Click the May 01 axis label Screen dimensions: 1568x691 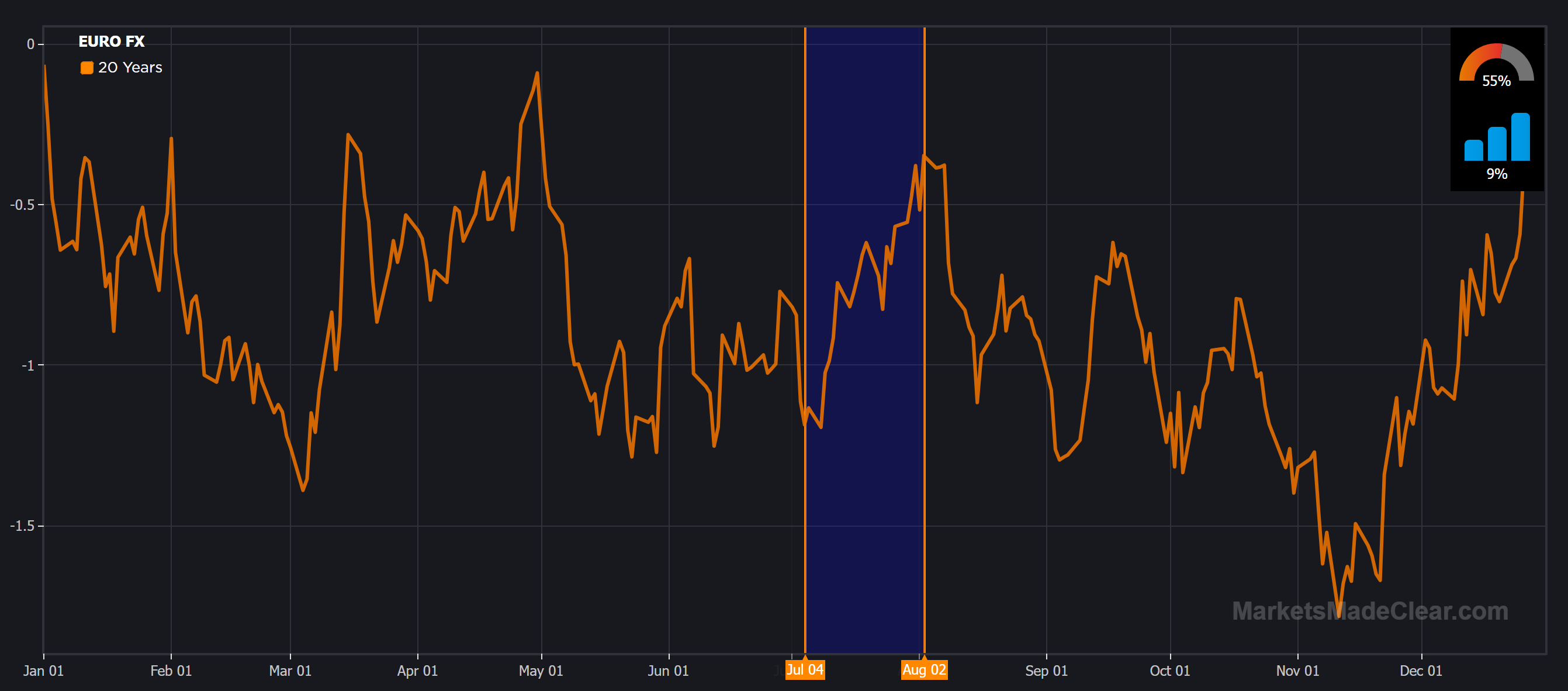[541, 671]
